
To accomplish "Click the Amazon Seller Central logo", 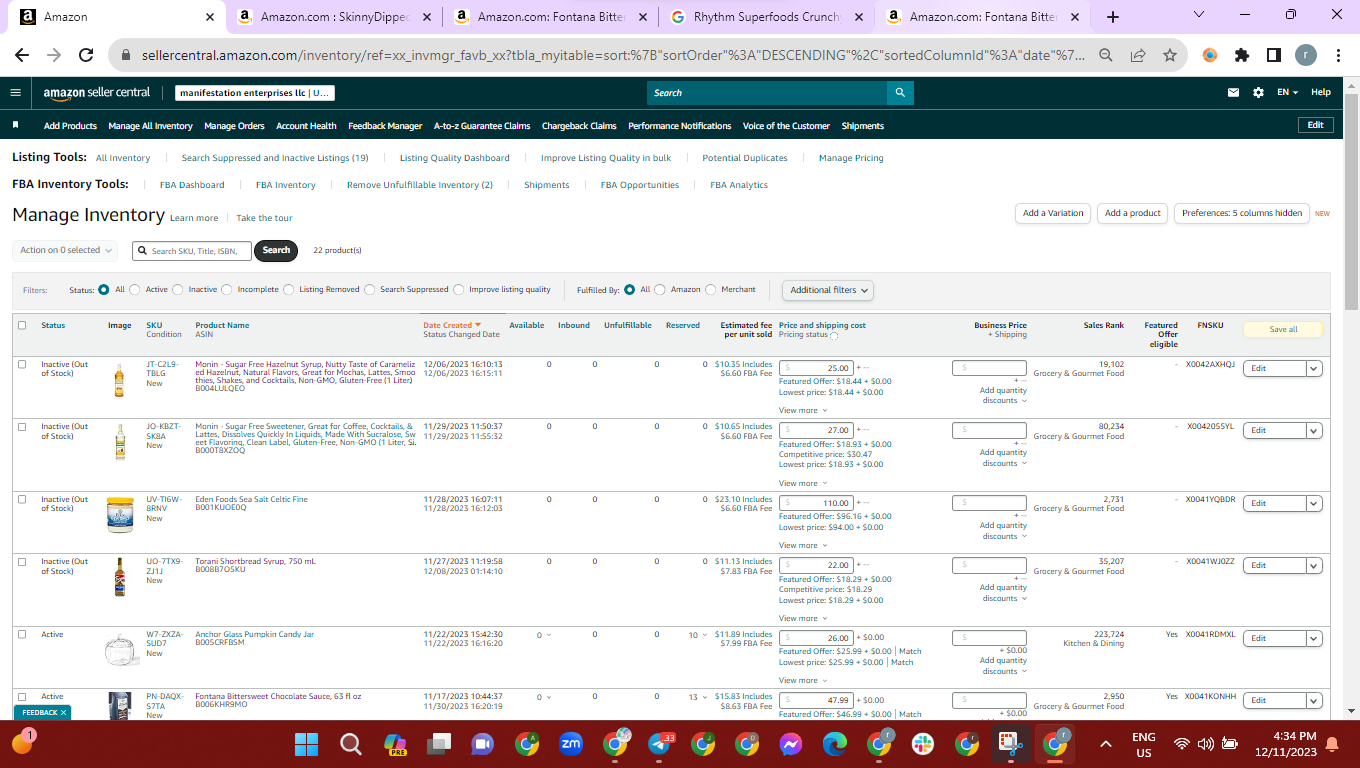I will point(96,92).
